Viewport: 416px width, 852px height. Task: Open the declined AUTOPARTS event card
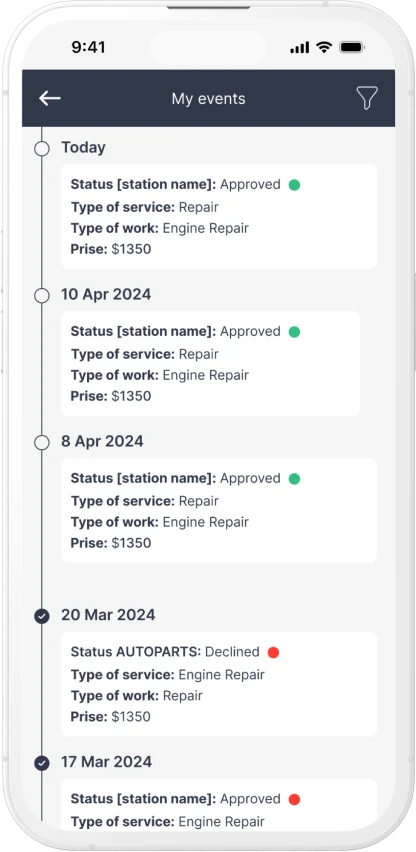[219, 684]
